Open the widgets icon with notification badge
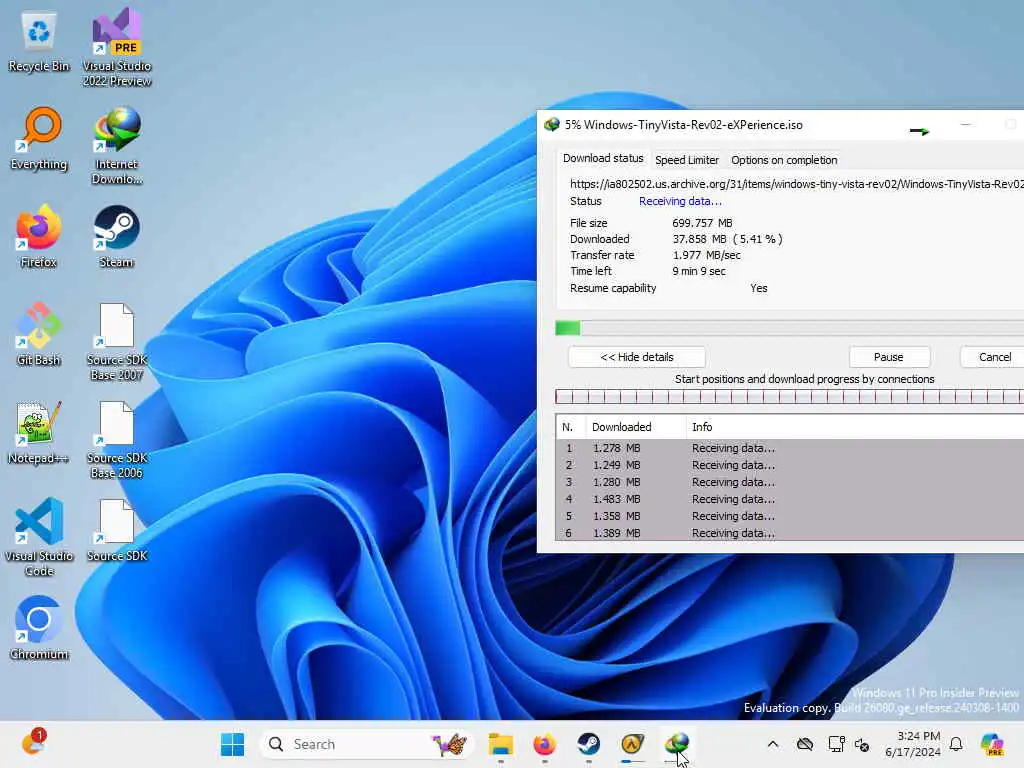Viewport: 1024px width, 768px height. coord(33,743)
